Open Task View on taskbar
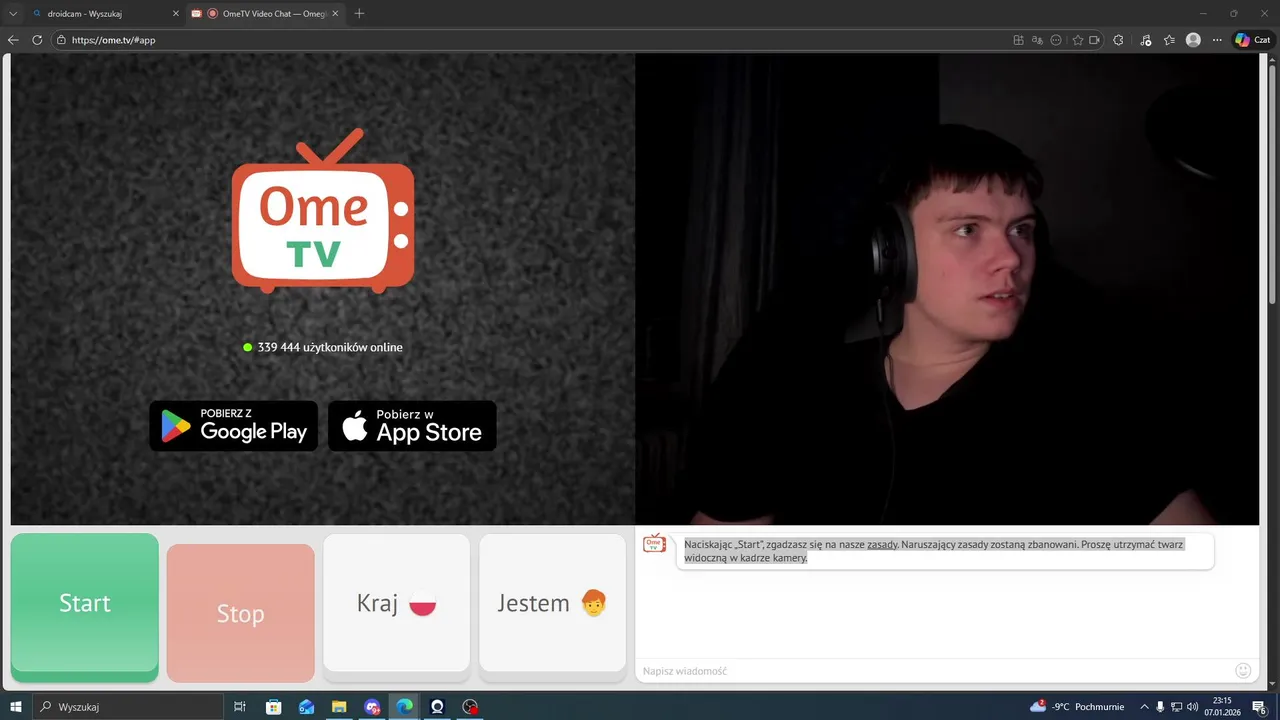 [x=240, y=707]
